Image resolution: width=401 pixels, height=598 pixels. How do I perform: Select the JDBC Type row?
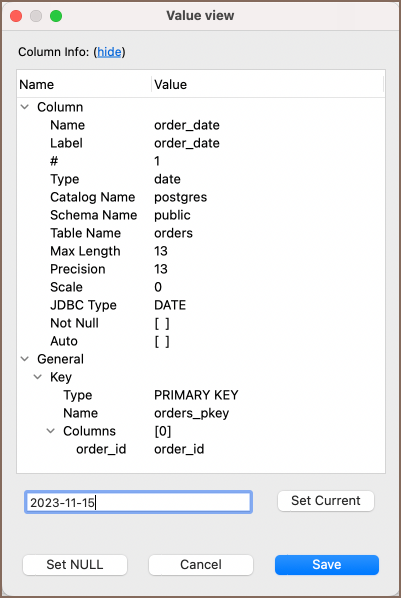click(201, 305)
